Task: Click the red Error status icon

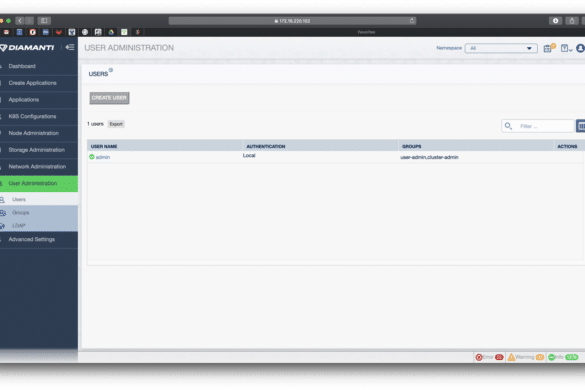Action: pos(479,357)
